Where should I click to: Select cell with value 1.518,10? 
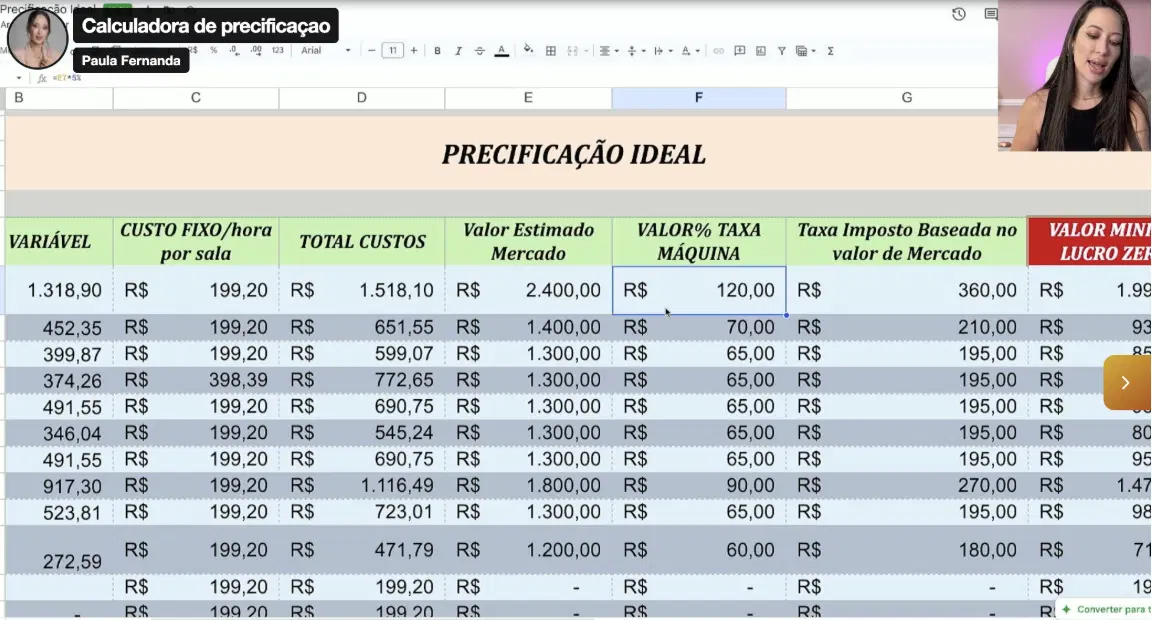pos(361,290)
